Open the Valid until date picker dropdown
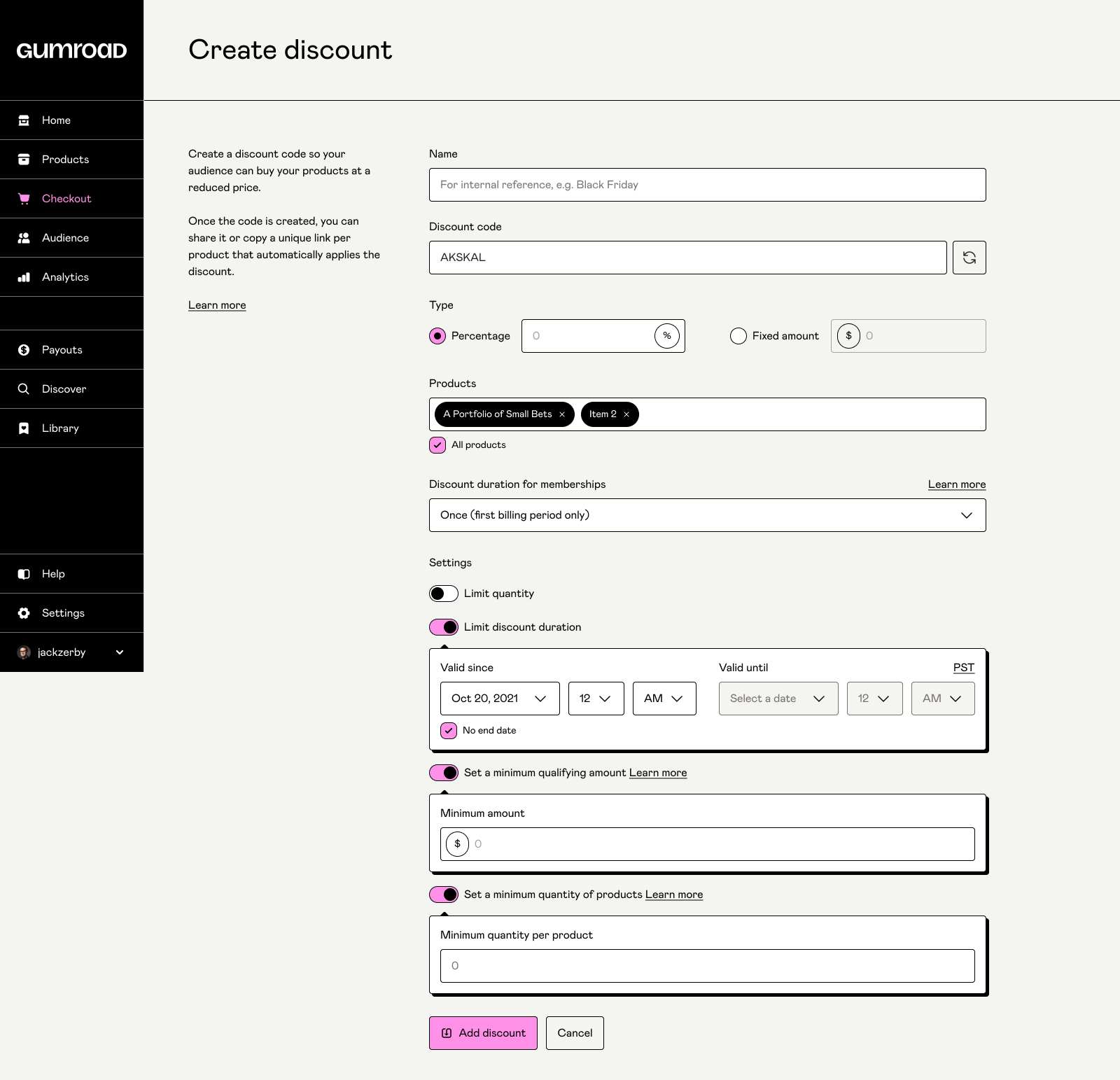 pos(778,698)
